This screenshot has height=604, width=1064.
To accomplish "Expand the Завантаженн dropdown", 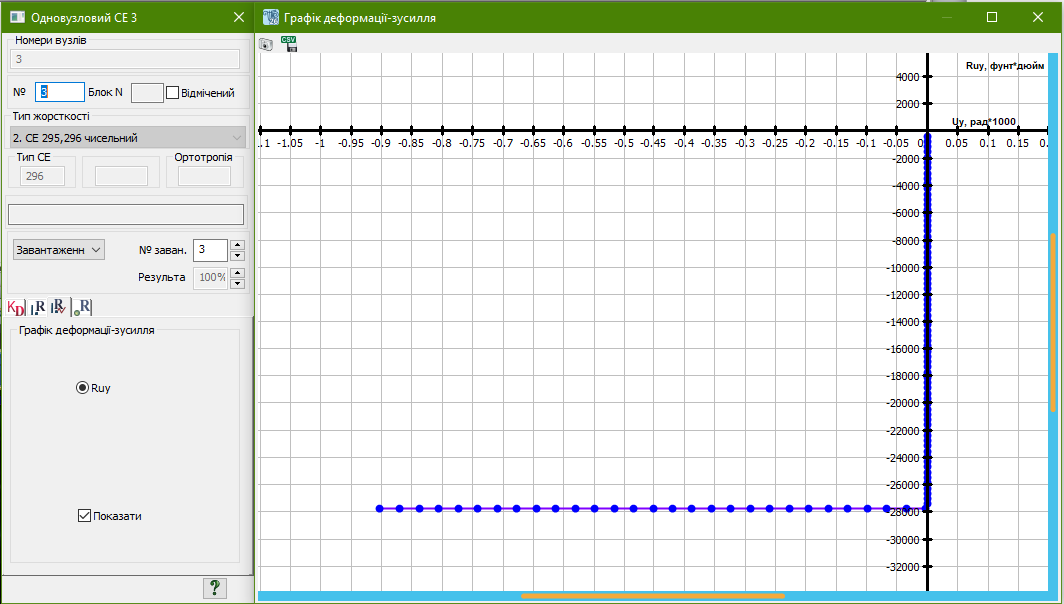I will (x=58, y=250).
